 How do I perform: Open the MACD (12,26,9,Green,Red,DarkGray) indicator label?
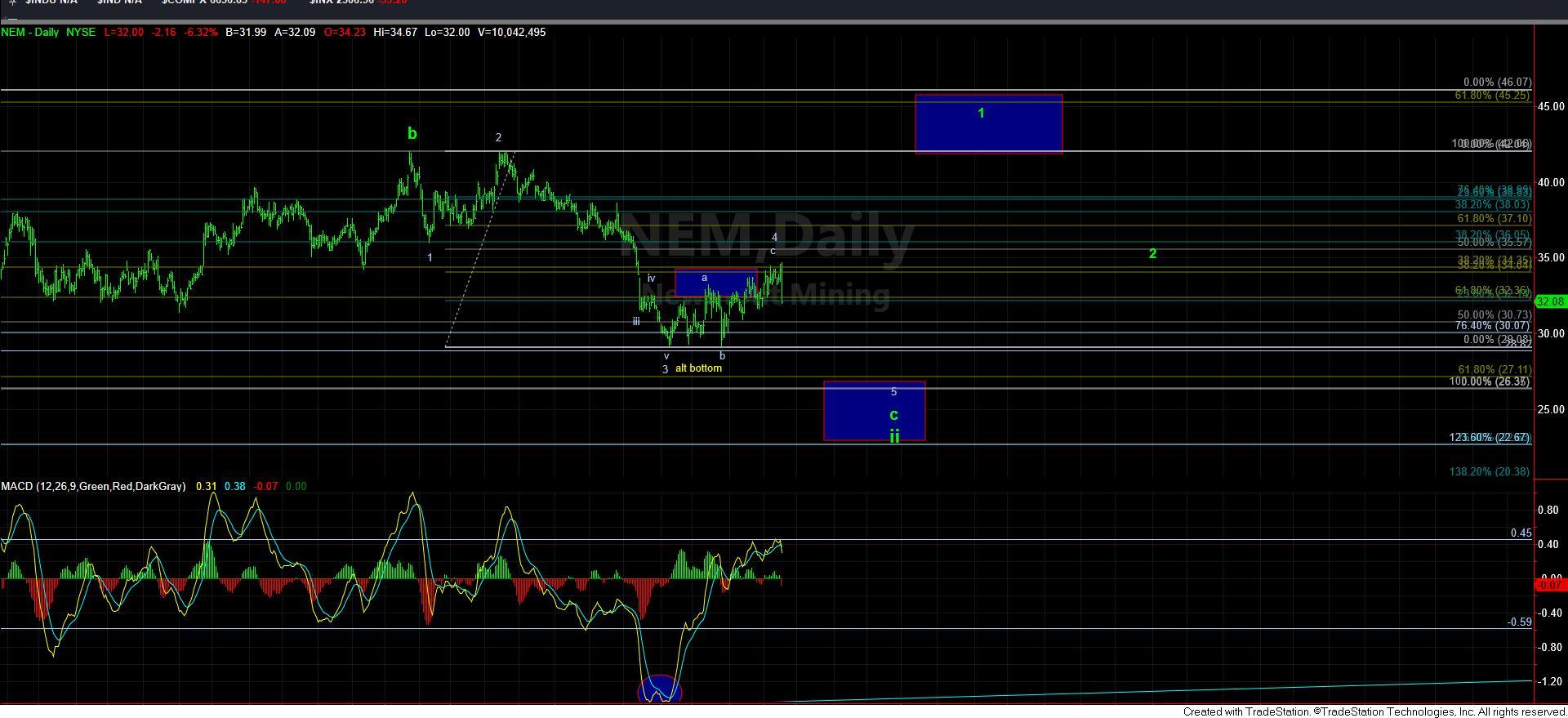pos(93,486)
